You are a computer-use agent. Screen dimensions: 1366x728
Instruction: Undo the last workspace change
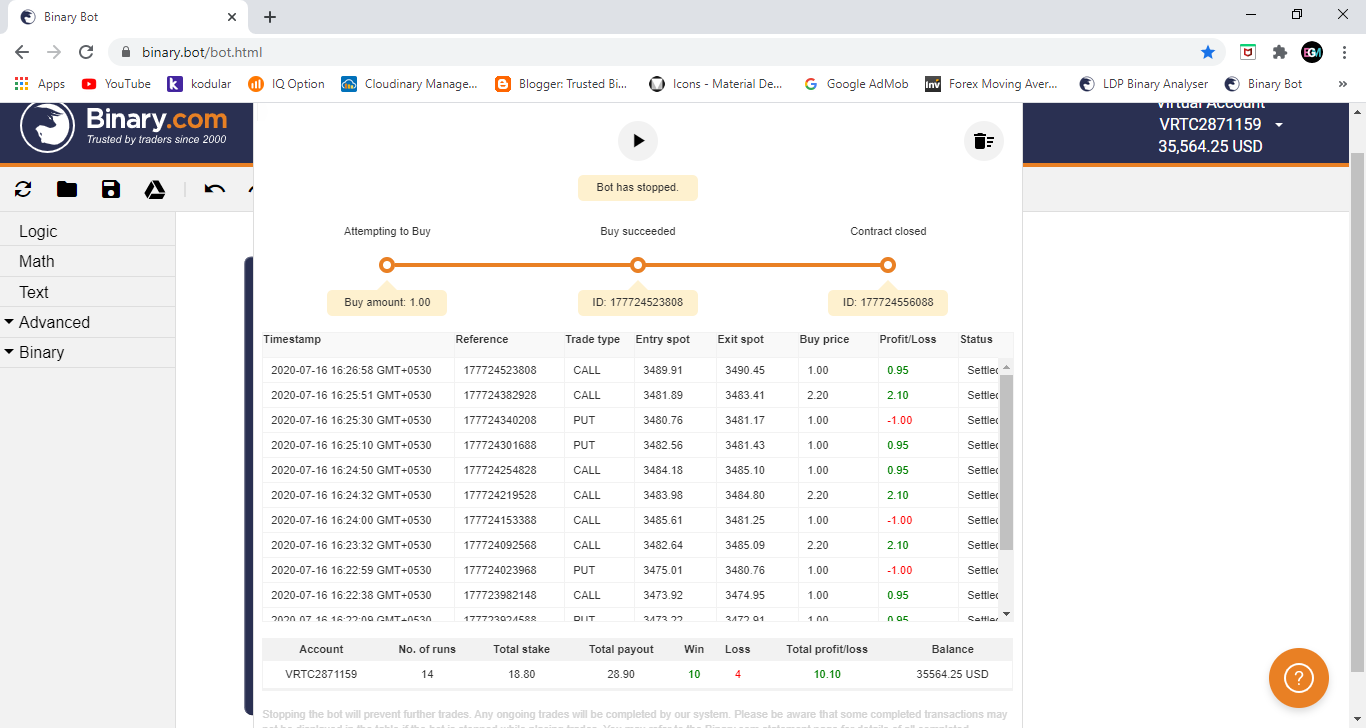click(x=213, y=189)
